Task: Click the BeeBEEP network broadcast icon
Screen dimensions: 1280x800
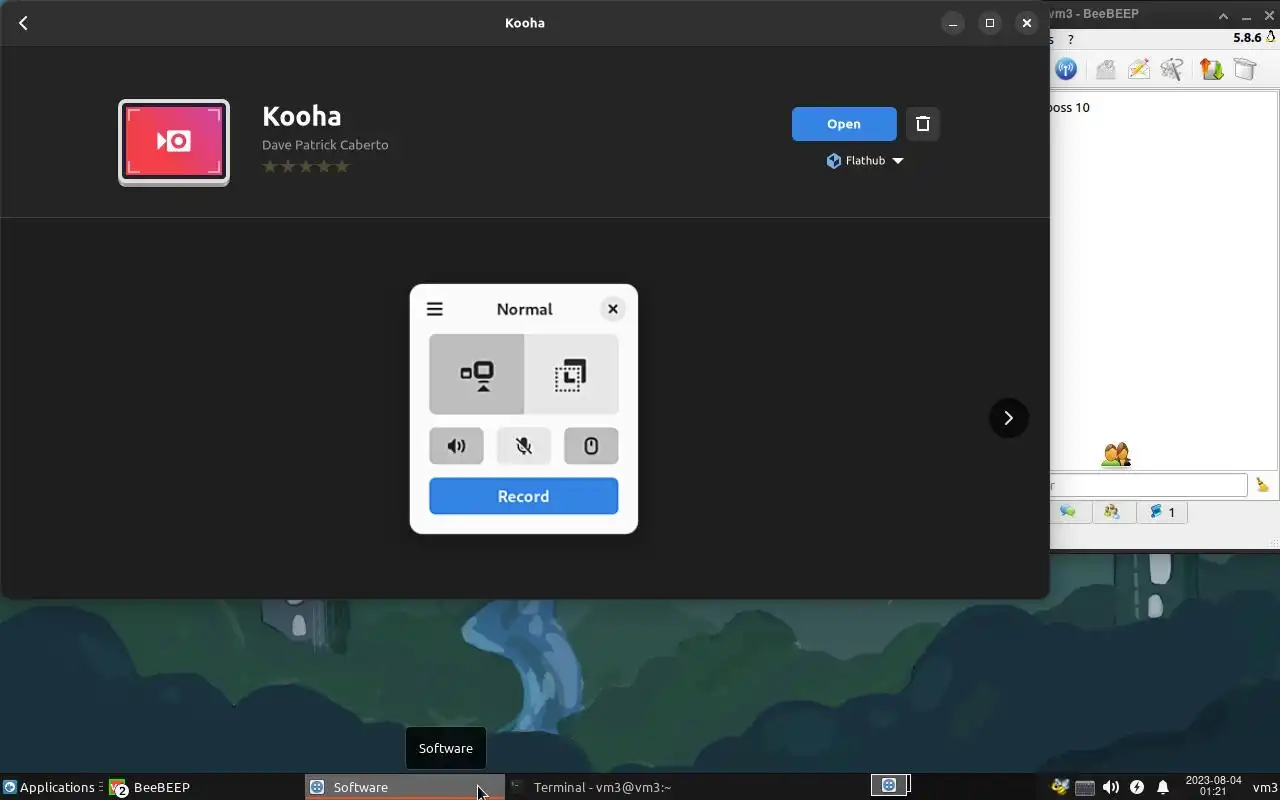Action: (1066, 69)
